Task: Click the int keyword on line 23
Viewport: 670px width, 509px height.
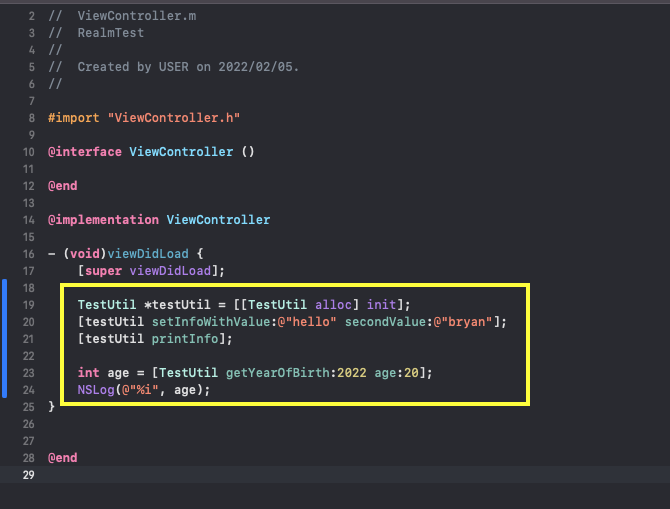Action: 88,373
